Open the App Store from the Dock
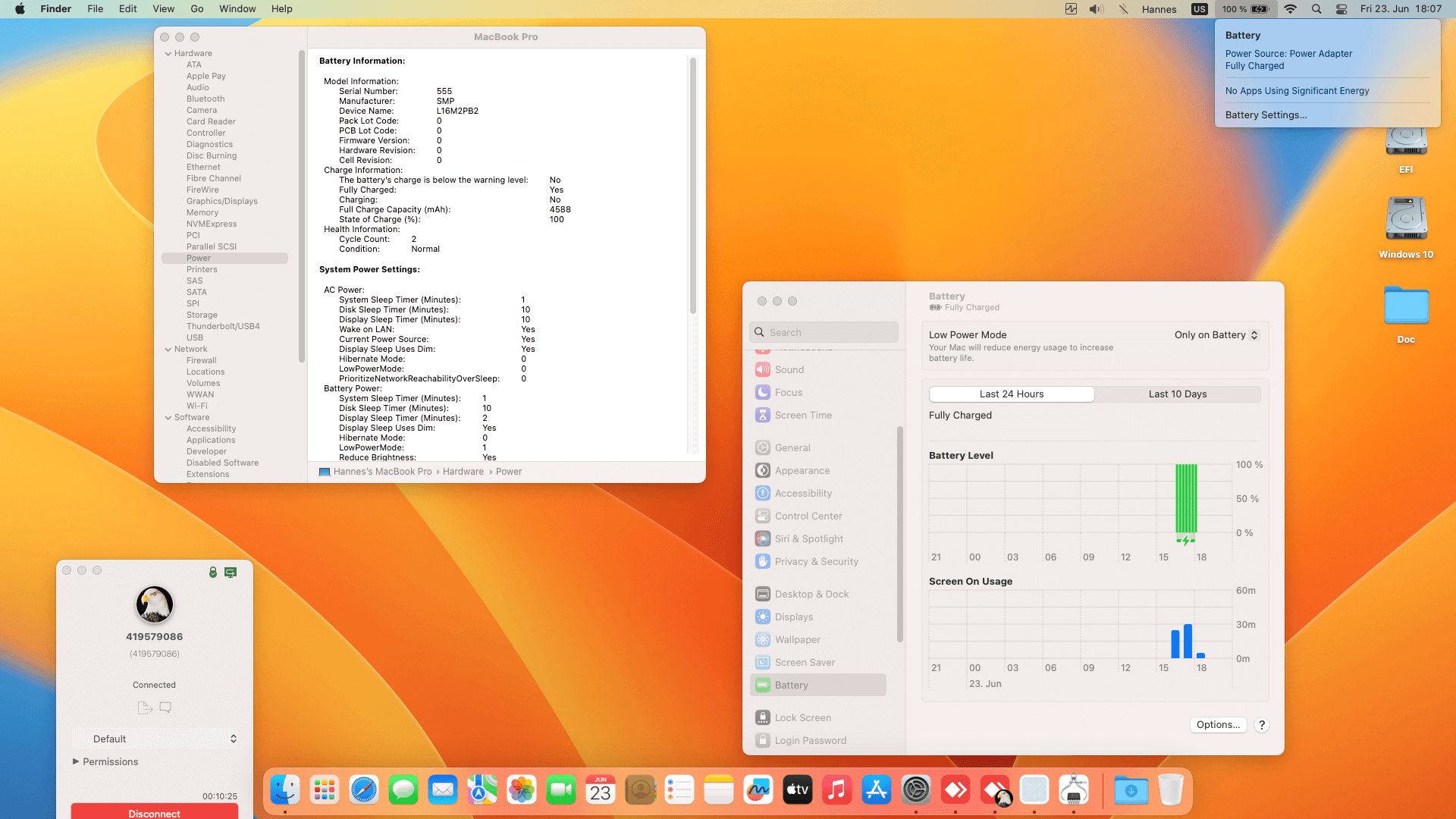Screen dimensions: 1456x819 coord(876,789)
